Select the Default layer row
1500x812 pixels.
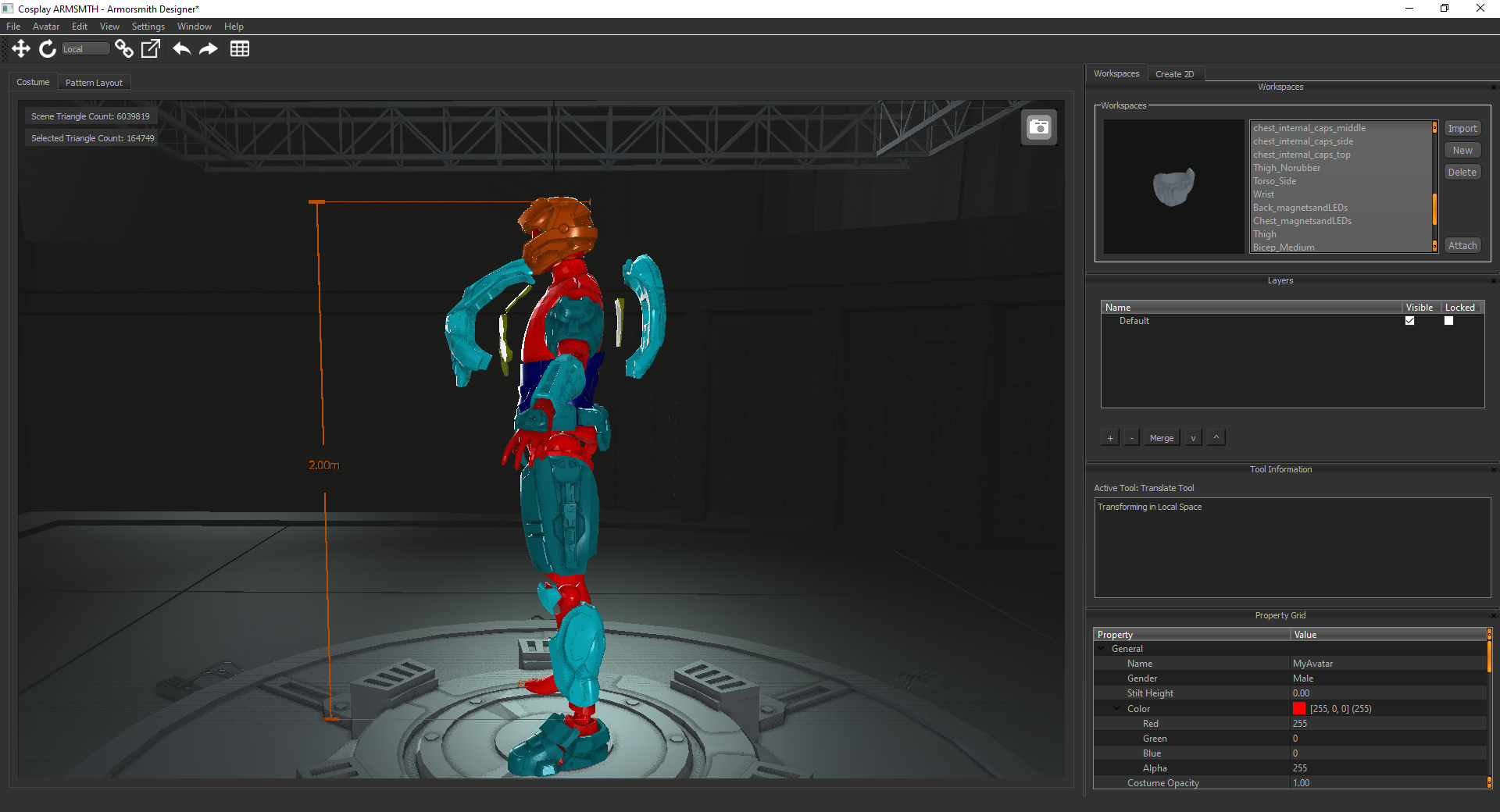point(1292,321)
